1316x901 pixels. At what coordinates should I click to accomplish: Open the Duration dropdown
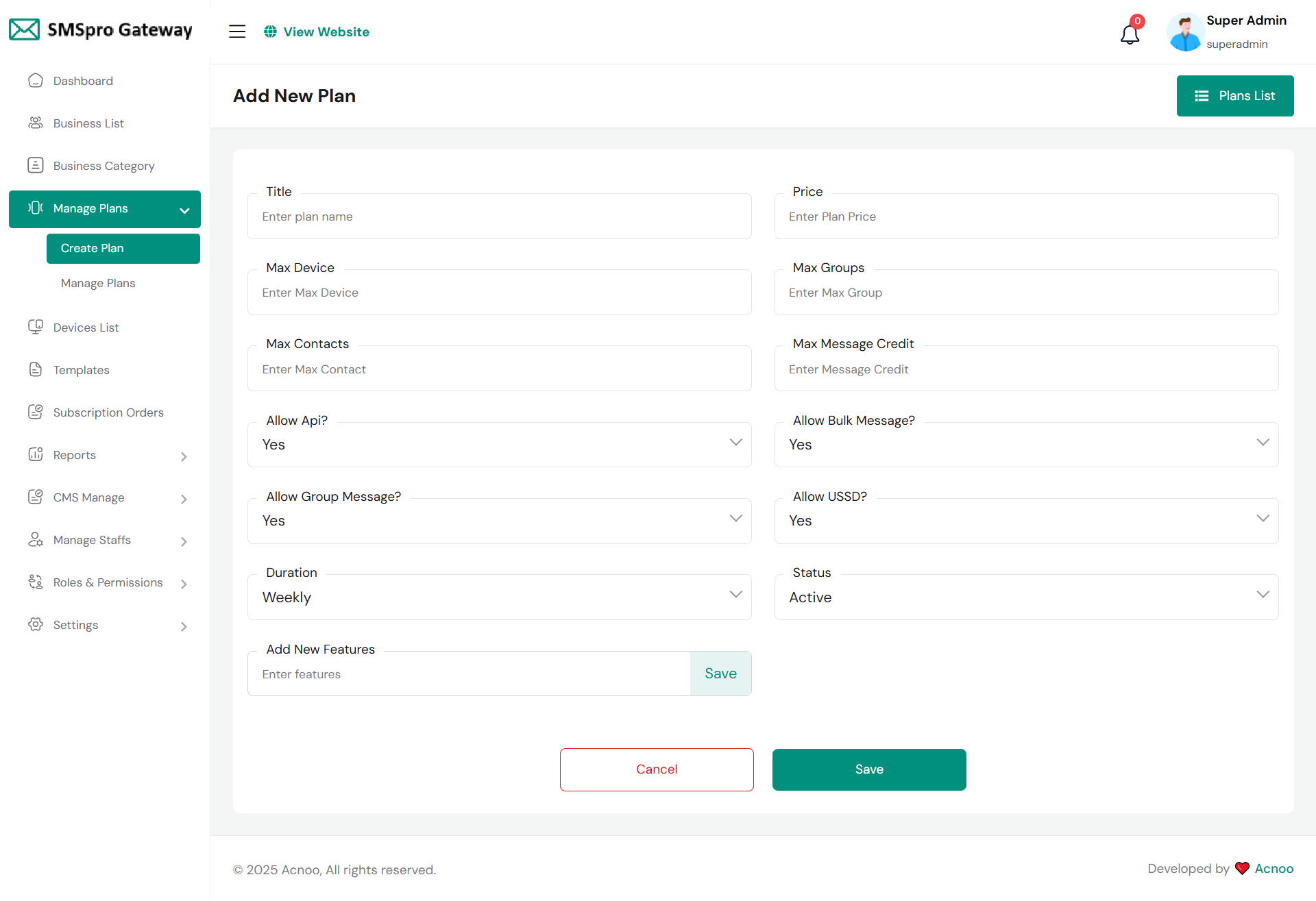499,597
